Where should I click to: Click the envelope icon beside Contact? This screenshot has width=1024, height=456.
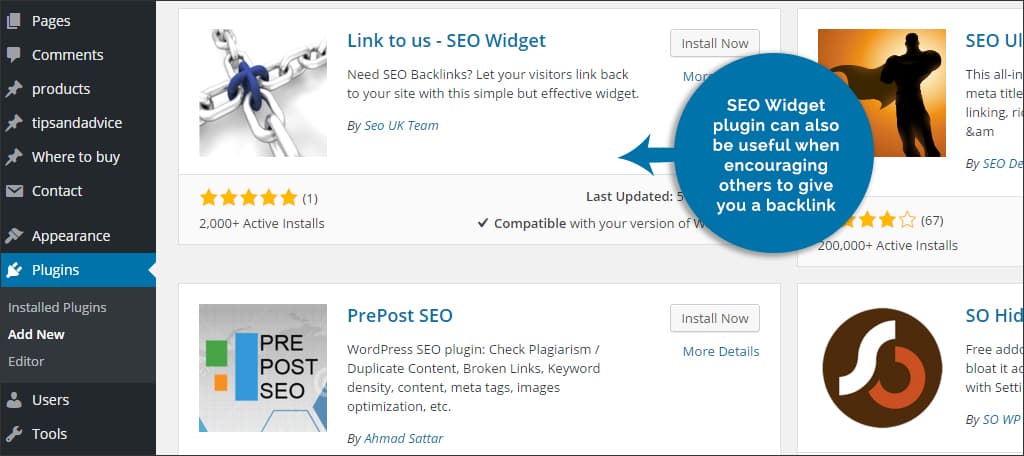[14, 191]
